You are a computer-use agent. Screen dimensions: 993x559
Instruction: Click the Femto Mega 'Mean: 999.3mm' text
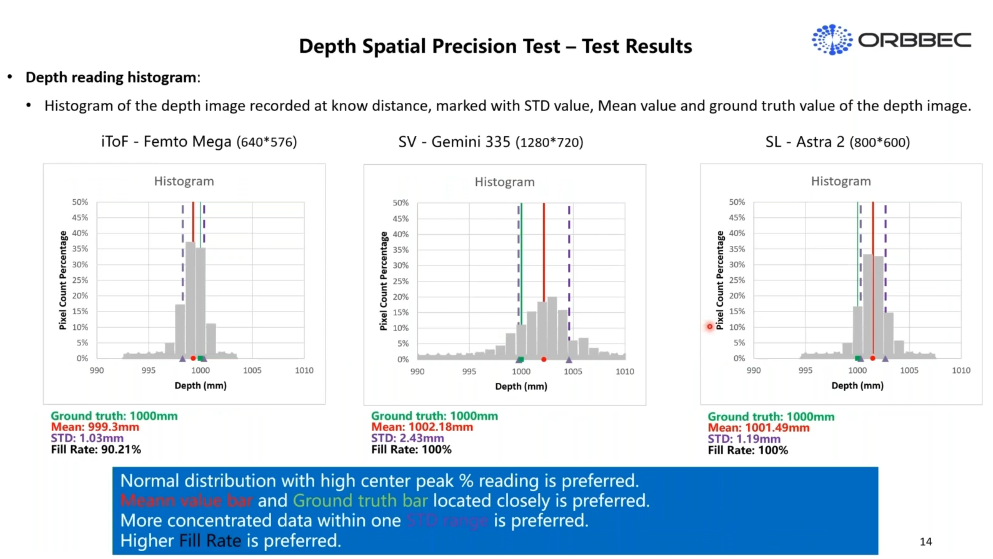tap(94, 426)
